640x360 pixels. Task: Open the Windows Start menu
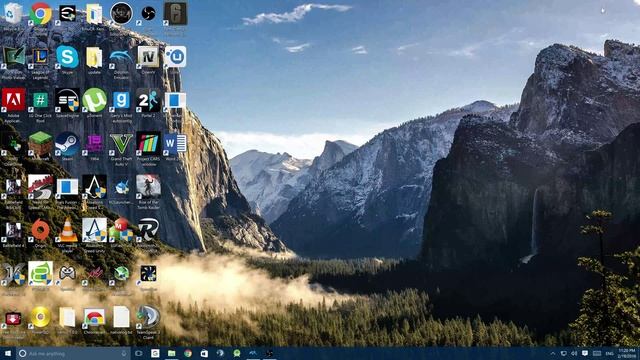click(8, 353)
